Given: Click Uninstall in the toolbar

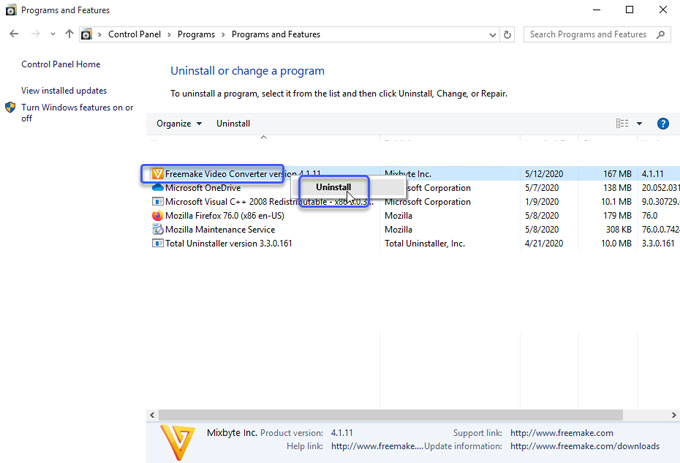Looking at the screenshot, I should point(233,124).
